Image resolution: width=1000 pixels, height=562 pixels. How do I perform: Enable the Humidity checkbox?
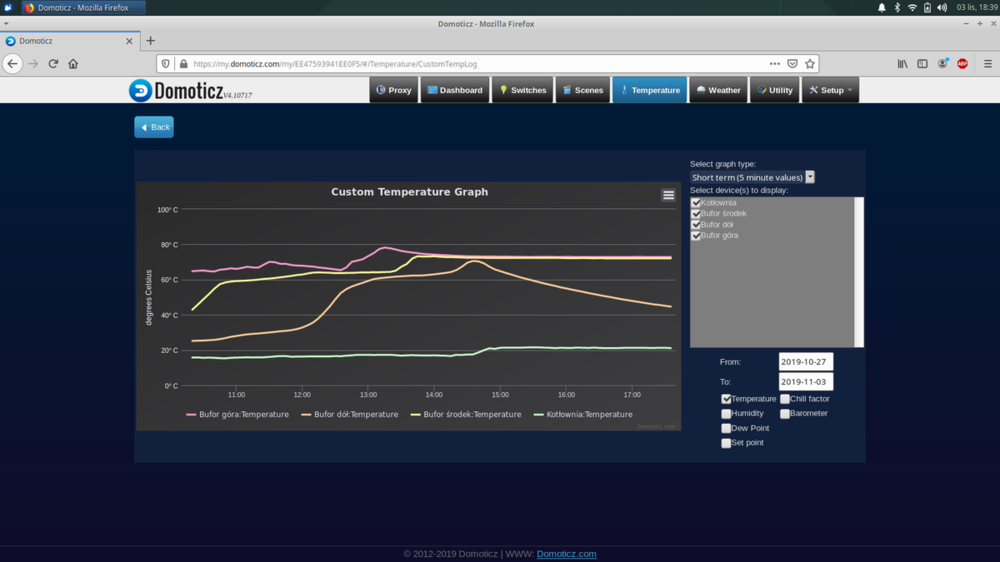pyautogui.click(x=726, y=413)
